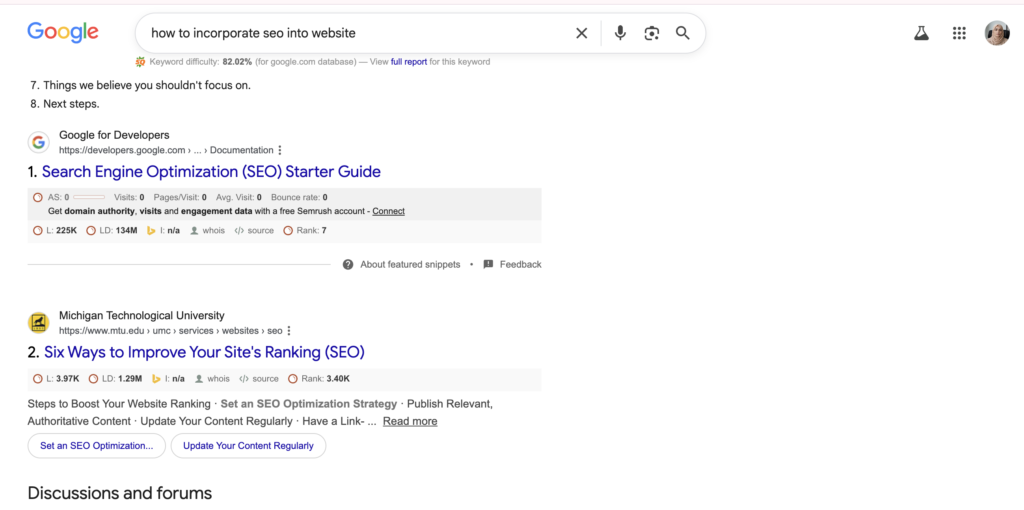The height and width of the screenshot is (510, 1024).
Task: Open the more options dots for Google for Developers result
Action: (280, 150)
